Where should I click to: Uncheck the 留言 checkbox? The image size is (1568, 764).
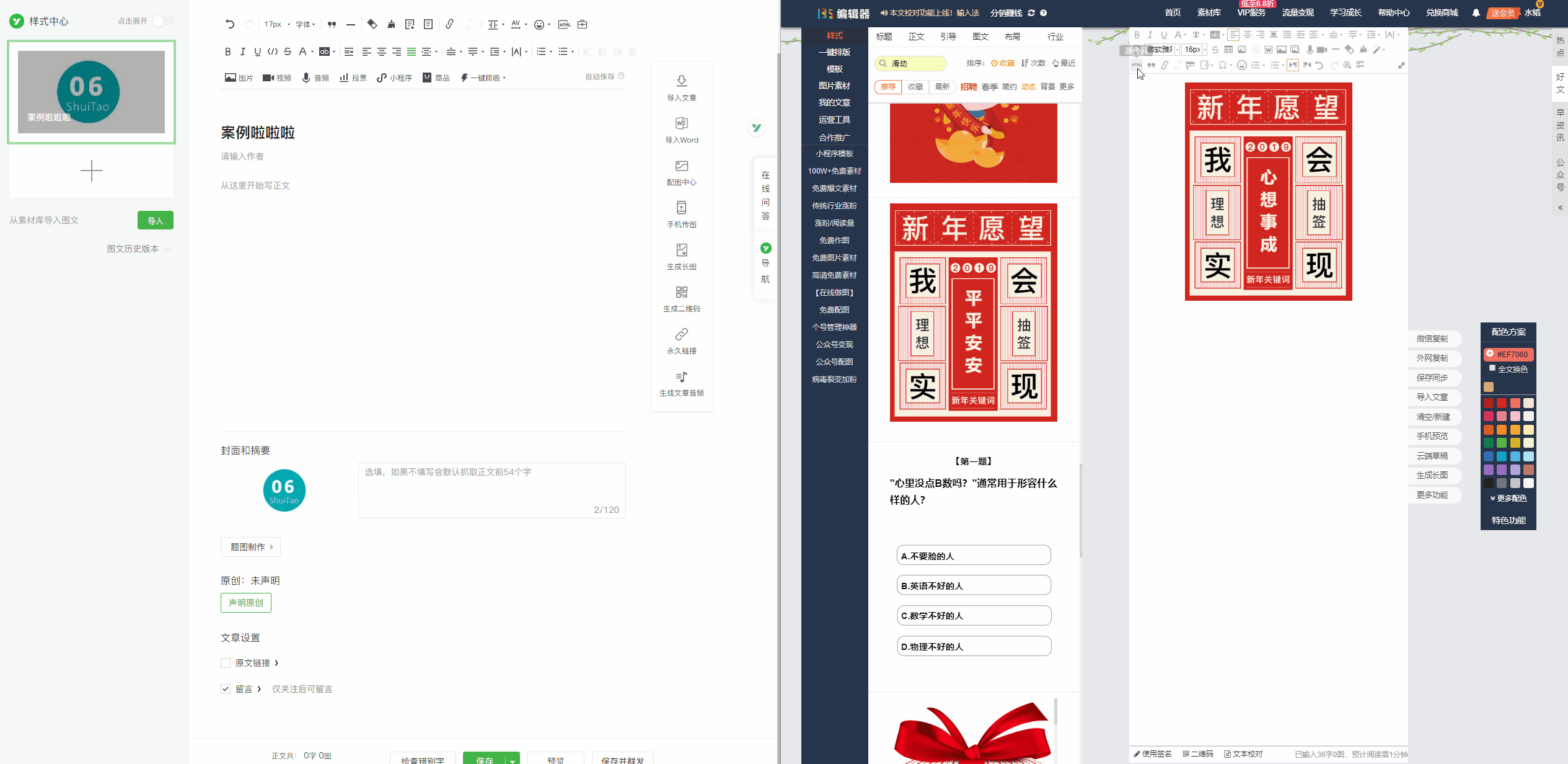[x=226, y=689]
